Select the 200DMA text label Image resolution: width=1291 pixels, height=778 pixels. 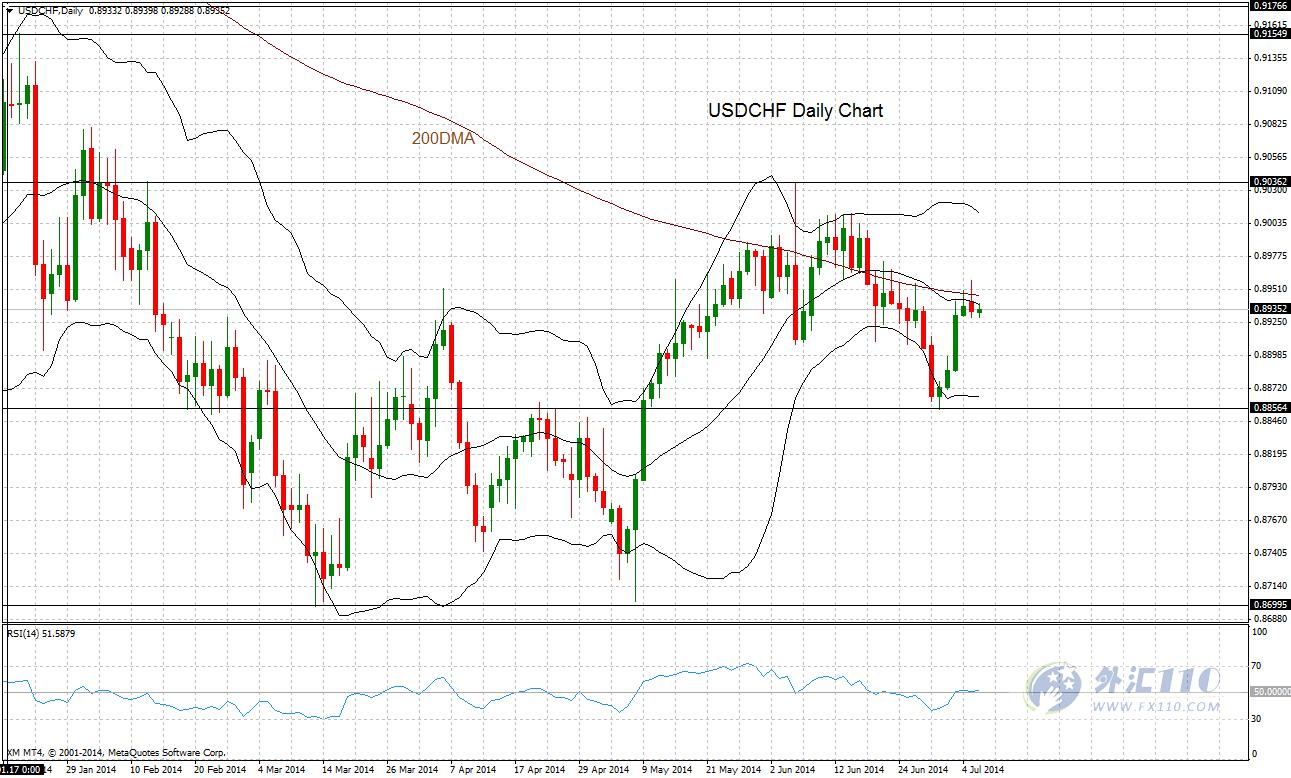[443, 140]
